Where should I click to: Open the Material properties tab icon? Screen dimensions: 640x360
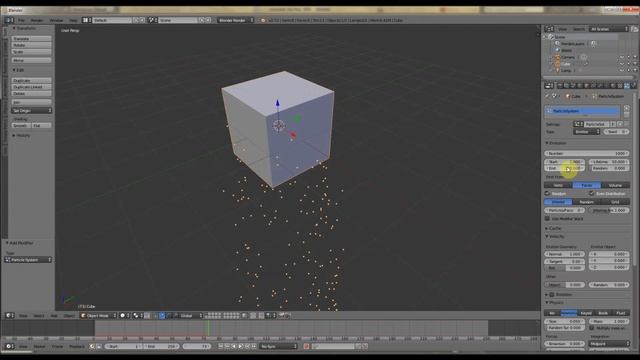[613, 86]
